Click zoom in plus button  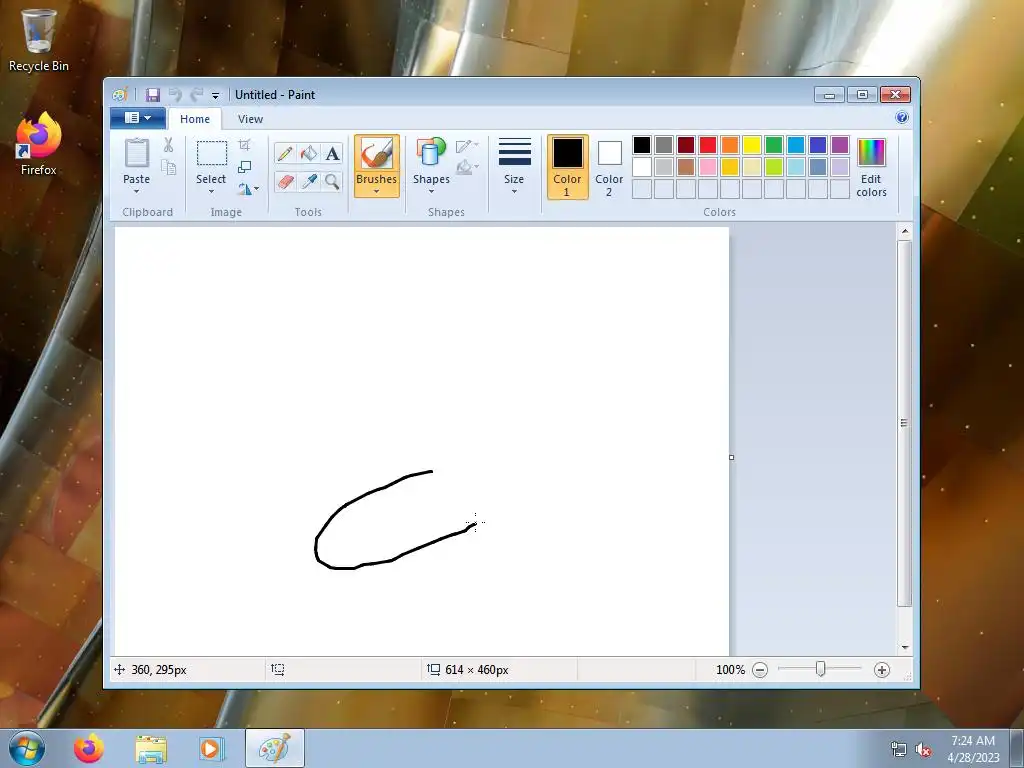point(882,670)
